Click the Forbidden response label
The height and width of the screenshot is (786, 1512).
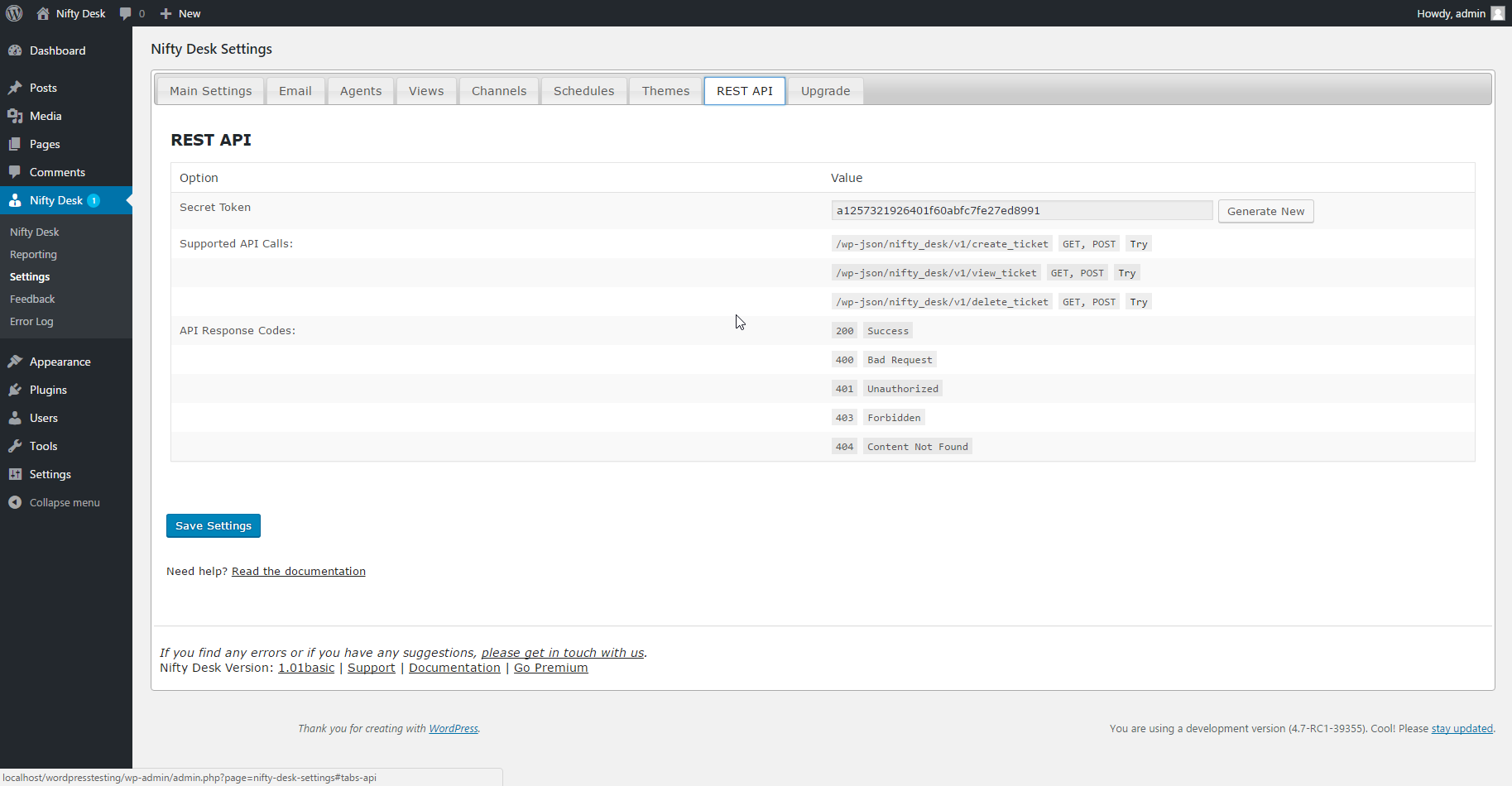pos(894,418)
